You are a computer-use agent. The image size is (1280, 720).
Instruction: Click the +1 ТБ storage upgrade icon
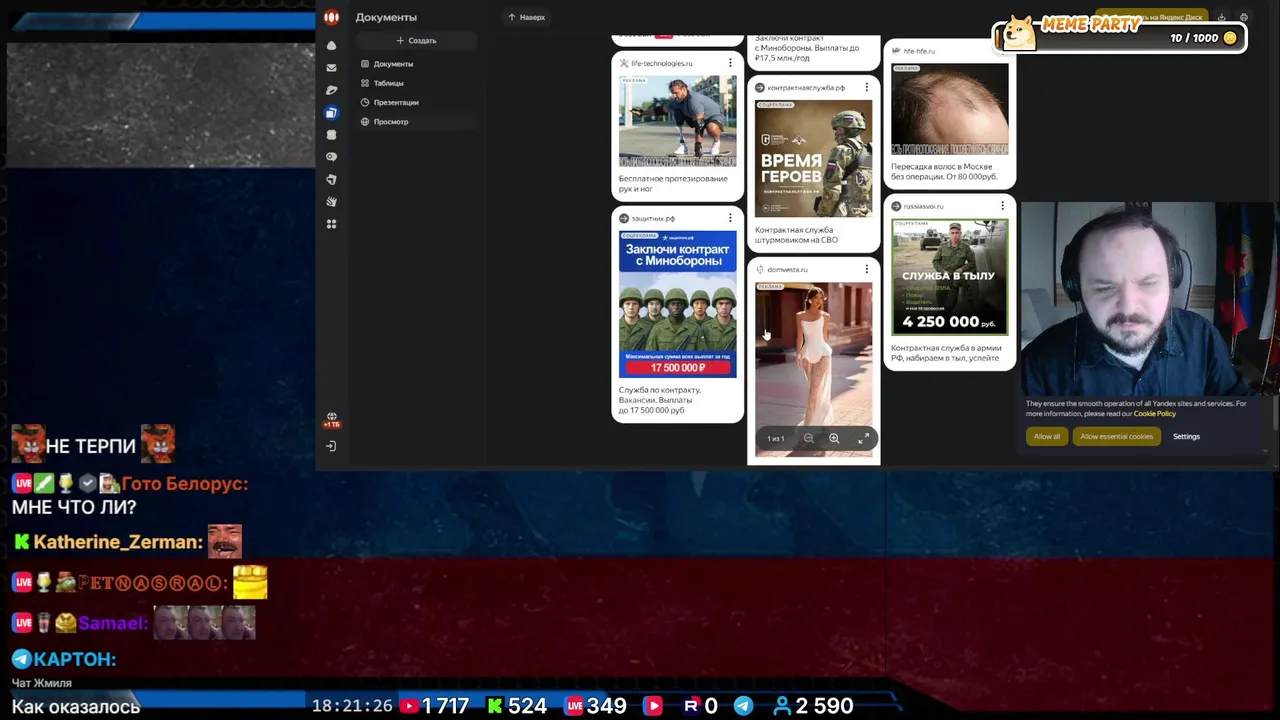point(331,420)
